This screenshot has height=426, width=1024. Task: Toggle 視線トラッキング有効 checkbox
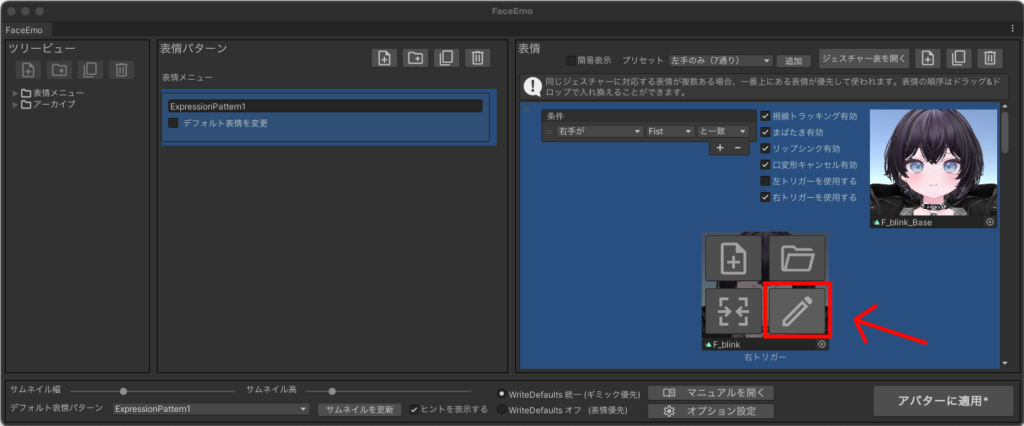(766, 116)
